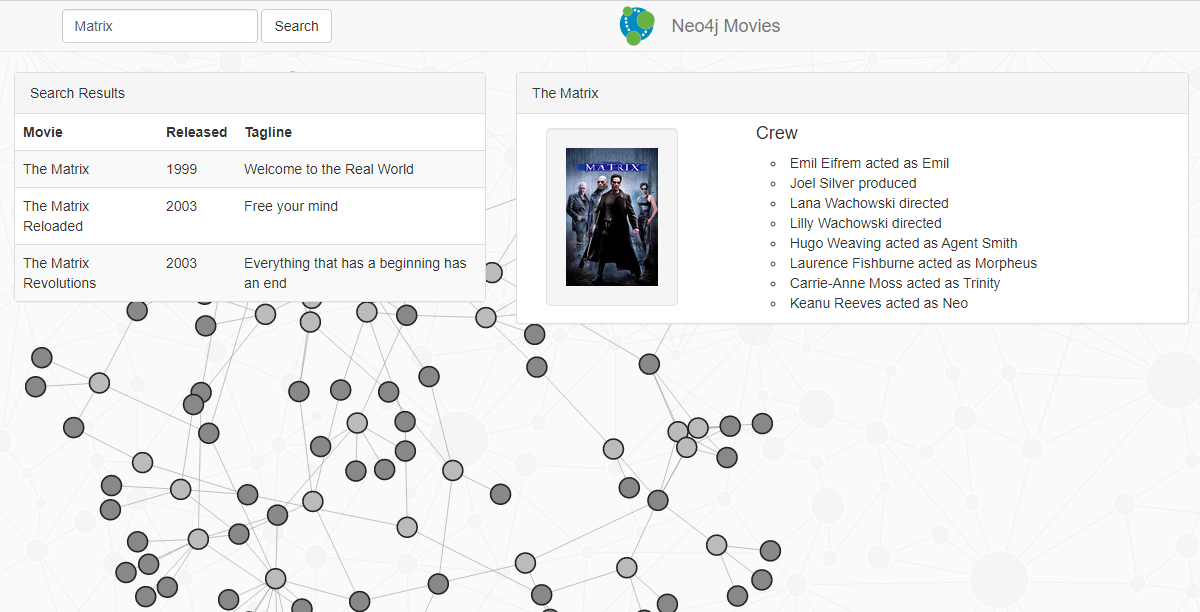Click the Neo4j Movies logo icon
This screenshot has height=612, width=1200.
tap(636, 25)
